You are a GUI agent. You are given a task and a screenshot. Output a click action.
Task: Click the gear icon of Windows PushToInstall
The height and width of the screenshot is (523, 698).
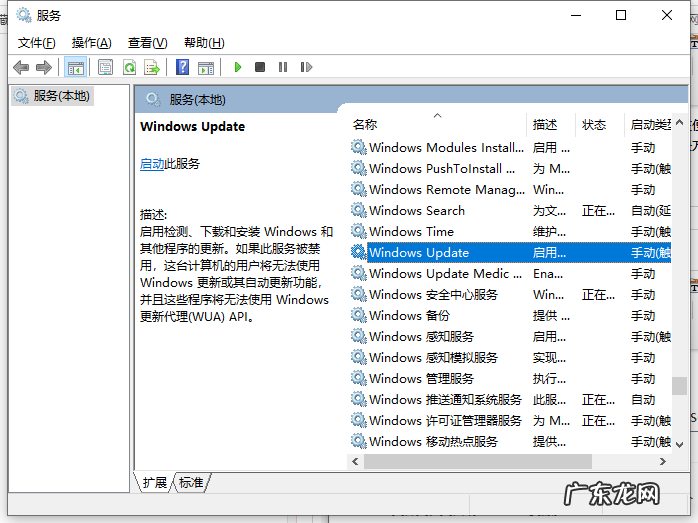pos(358,168)
